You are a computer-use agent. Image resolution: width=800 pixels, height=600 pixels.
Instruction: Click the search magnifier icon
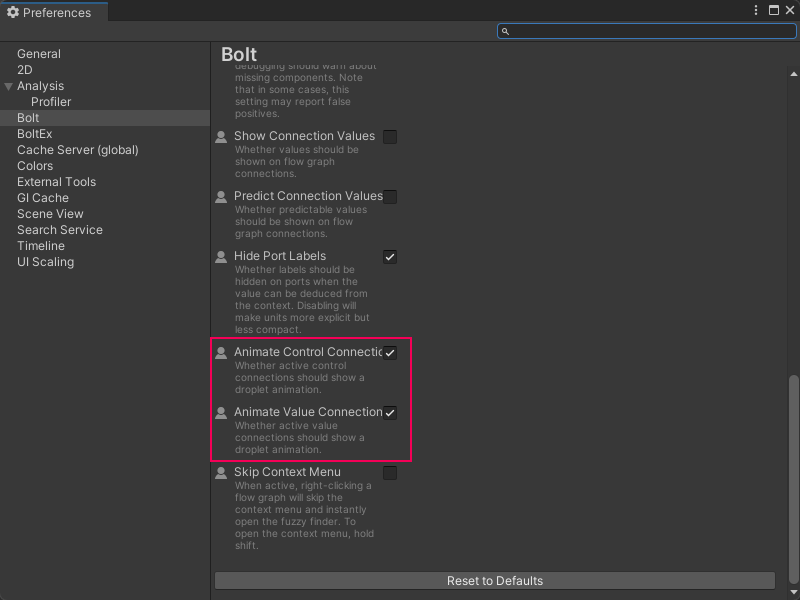(x=506, y=32)
